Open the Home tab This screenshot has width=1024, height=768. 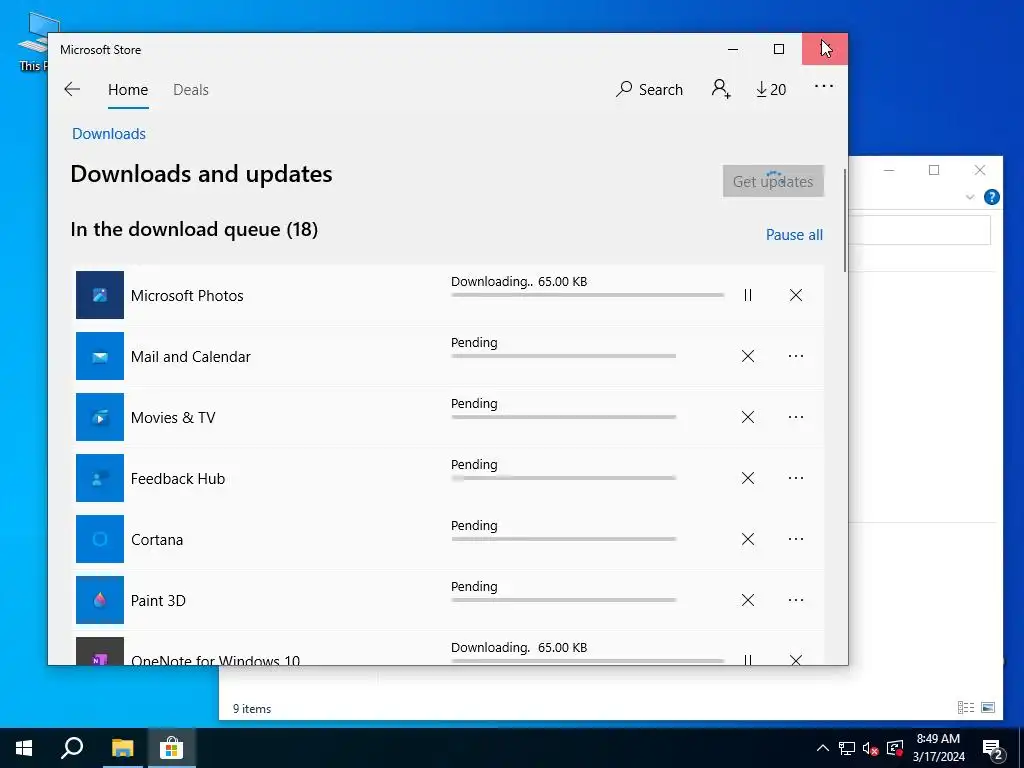[128, 89]
